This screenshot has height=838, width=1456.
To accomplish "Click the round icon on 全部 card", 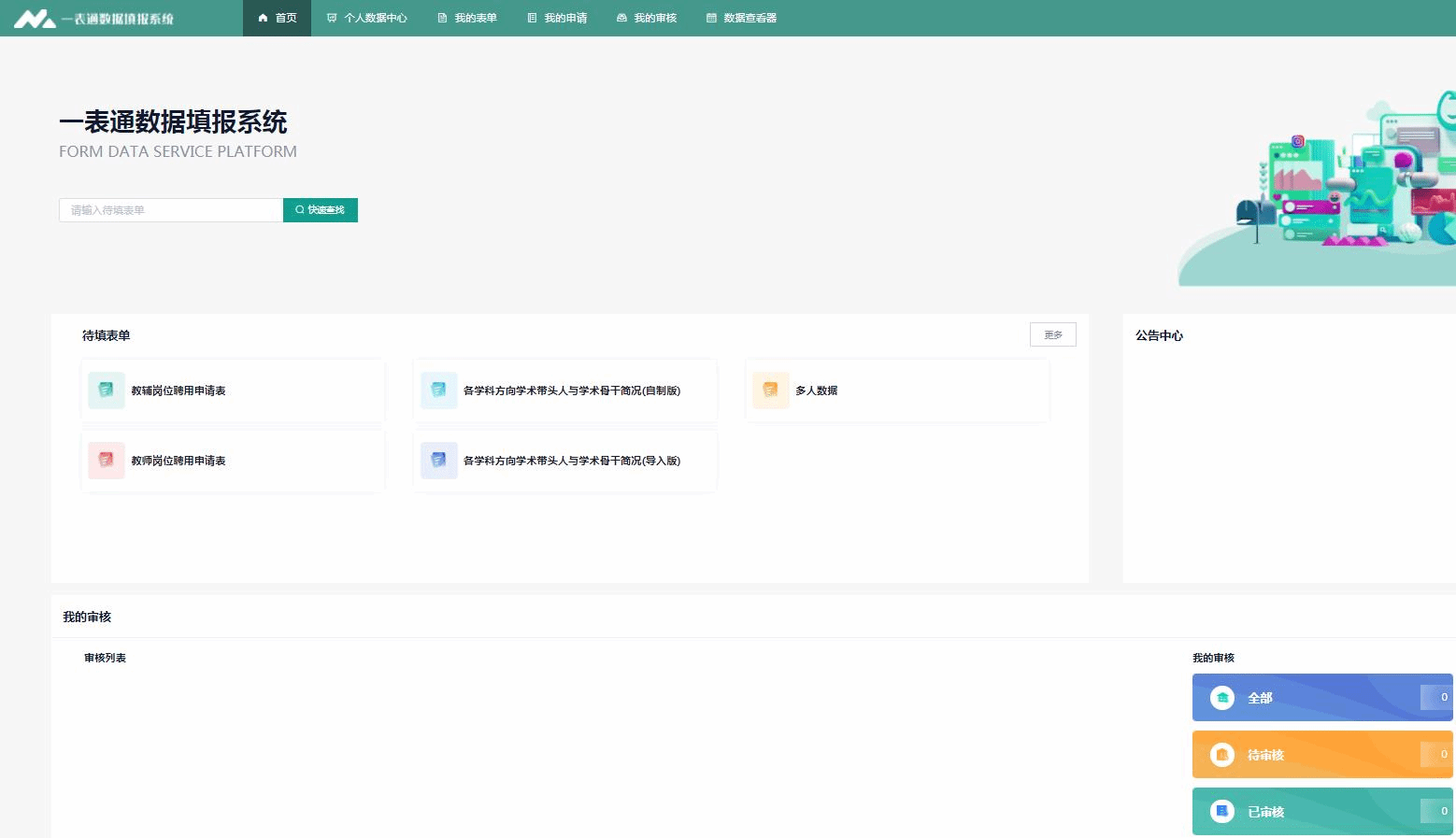I will click(x=1222, y=698).
